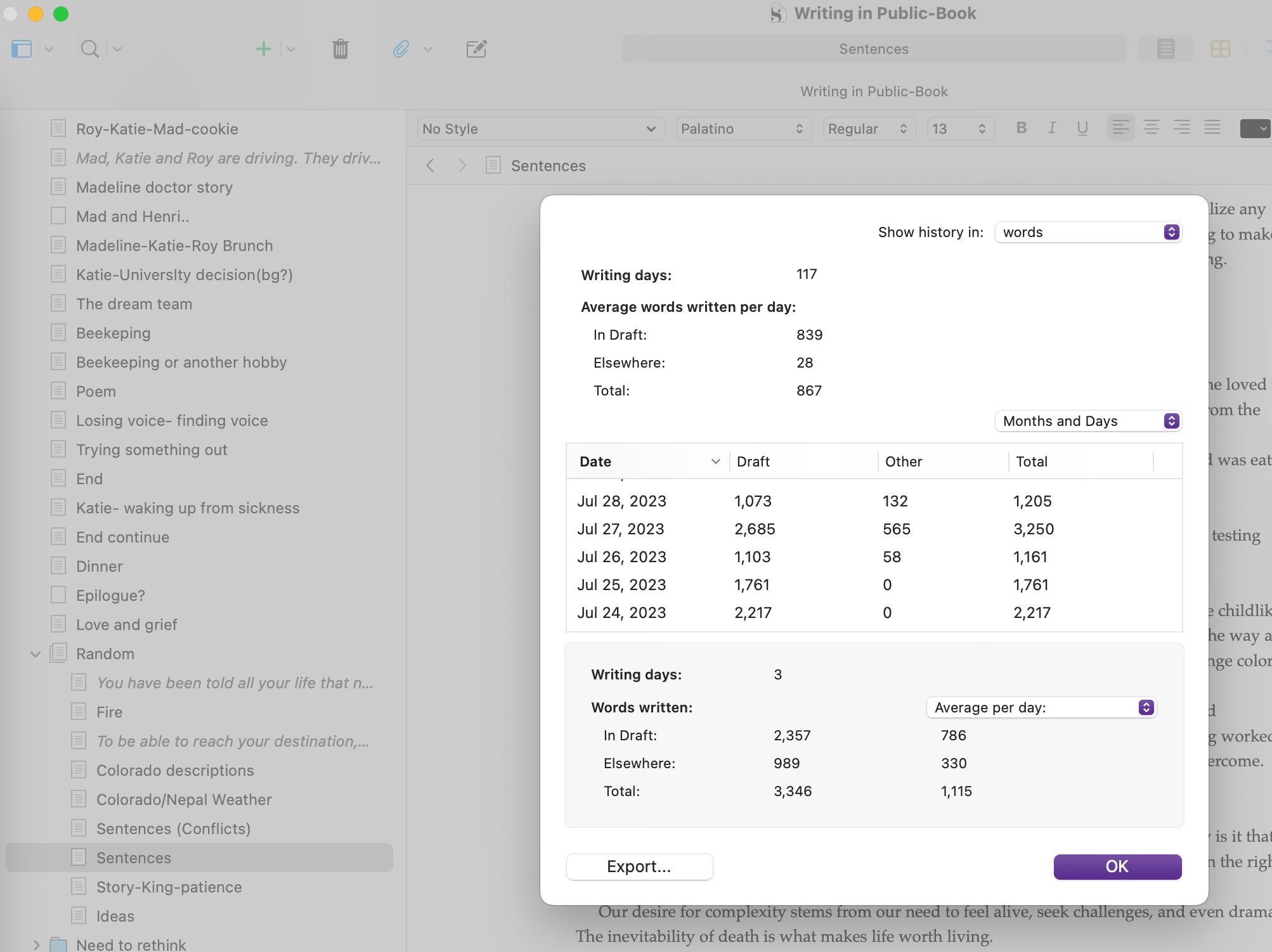
Task: Toggle bold text formatting
Action: coord(1021,128)
